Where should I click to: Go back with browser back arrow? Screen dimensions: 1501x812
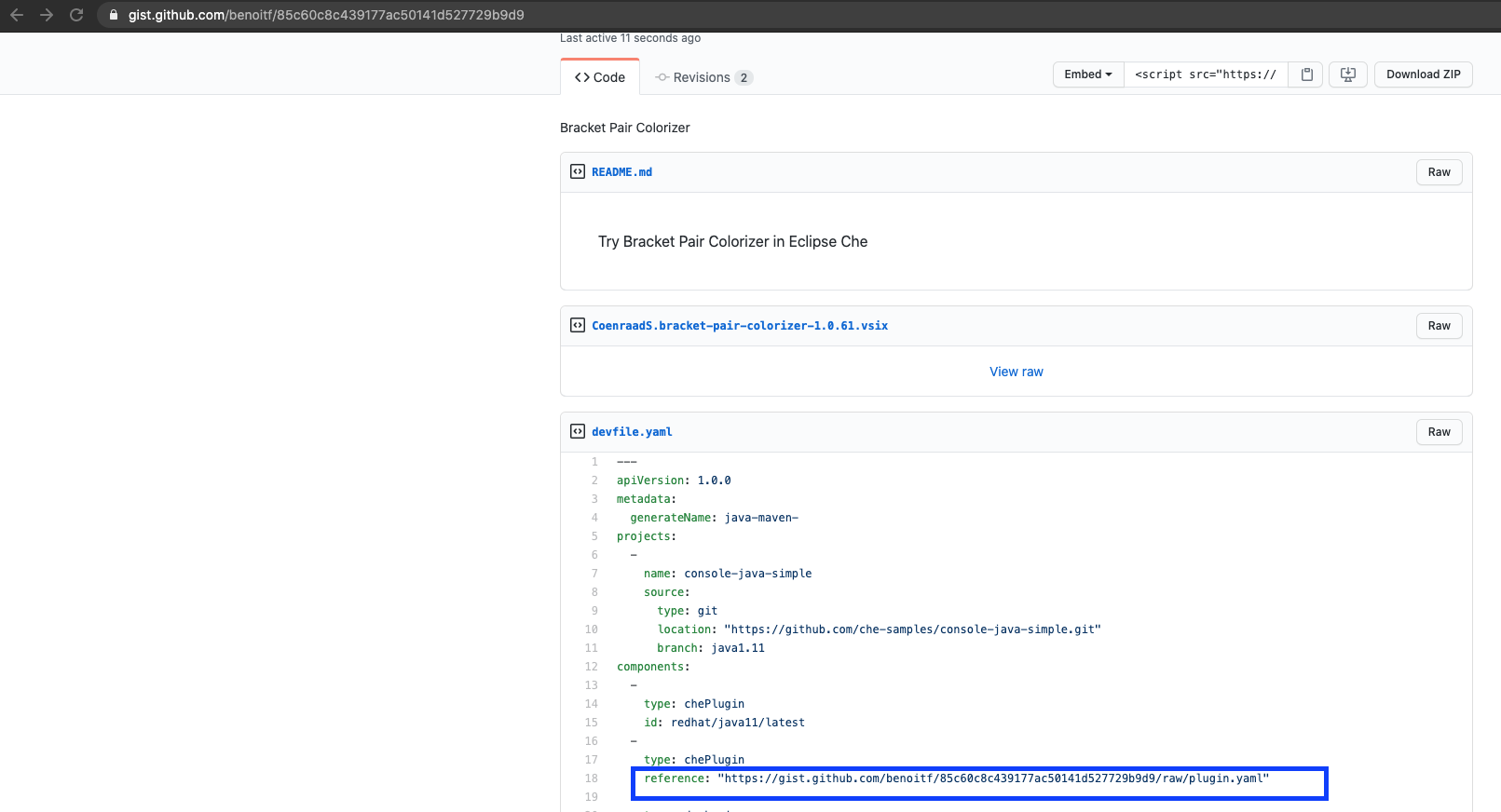pos(17,15)
